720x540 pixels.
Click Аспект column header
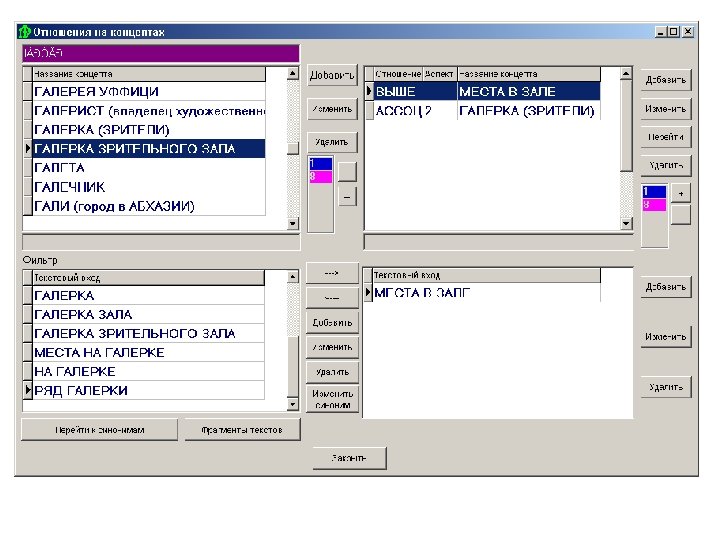[439, 74]
